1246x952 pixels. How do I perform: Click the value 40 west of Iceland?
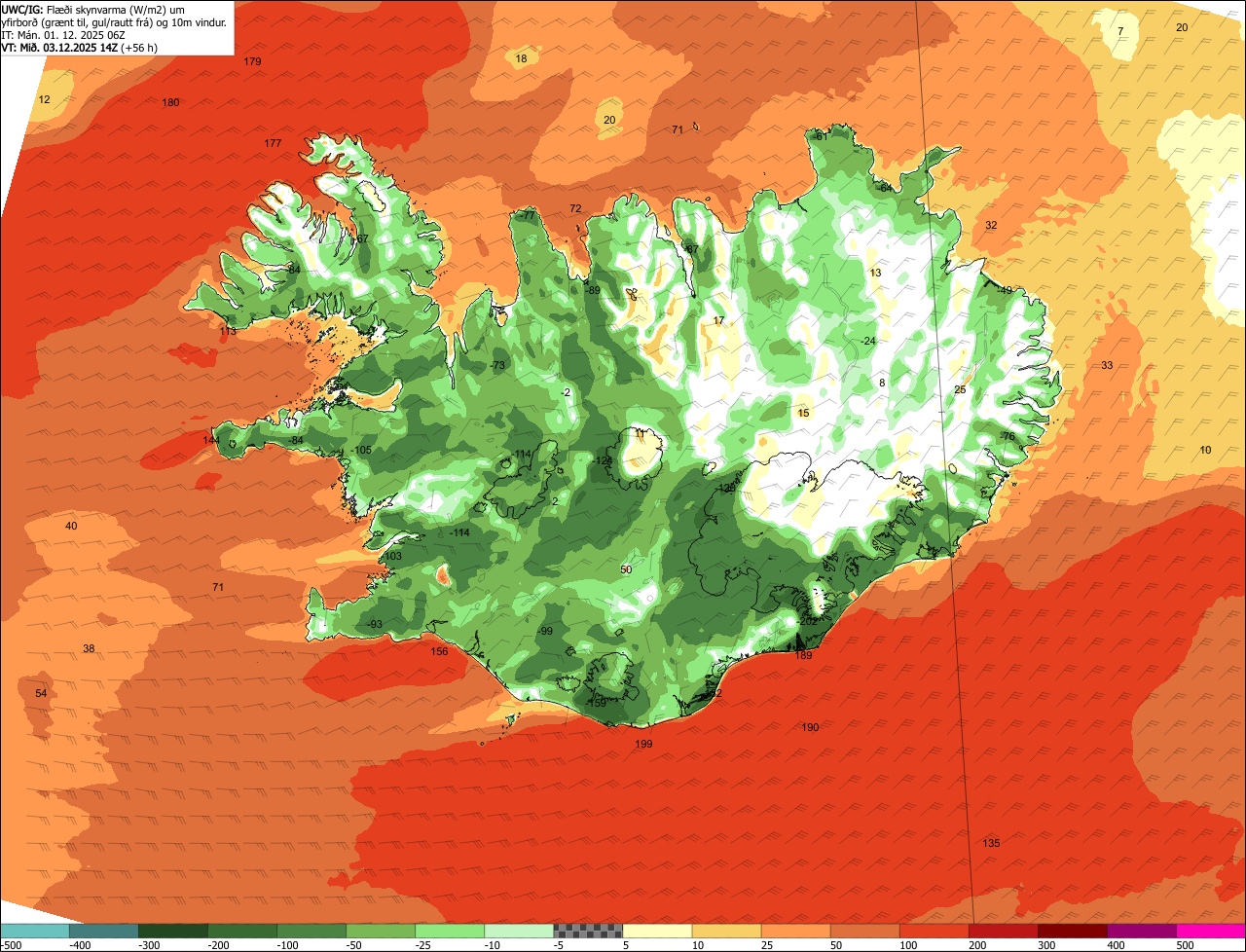click(x=71, y=526)
